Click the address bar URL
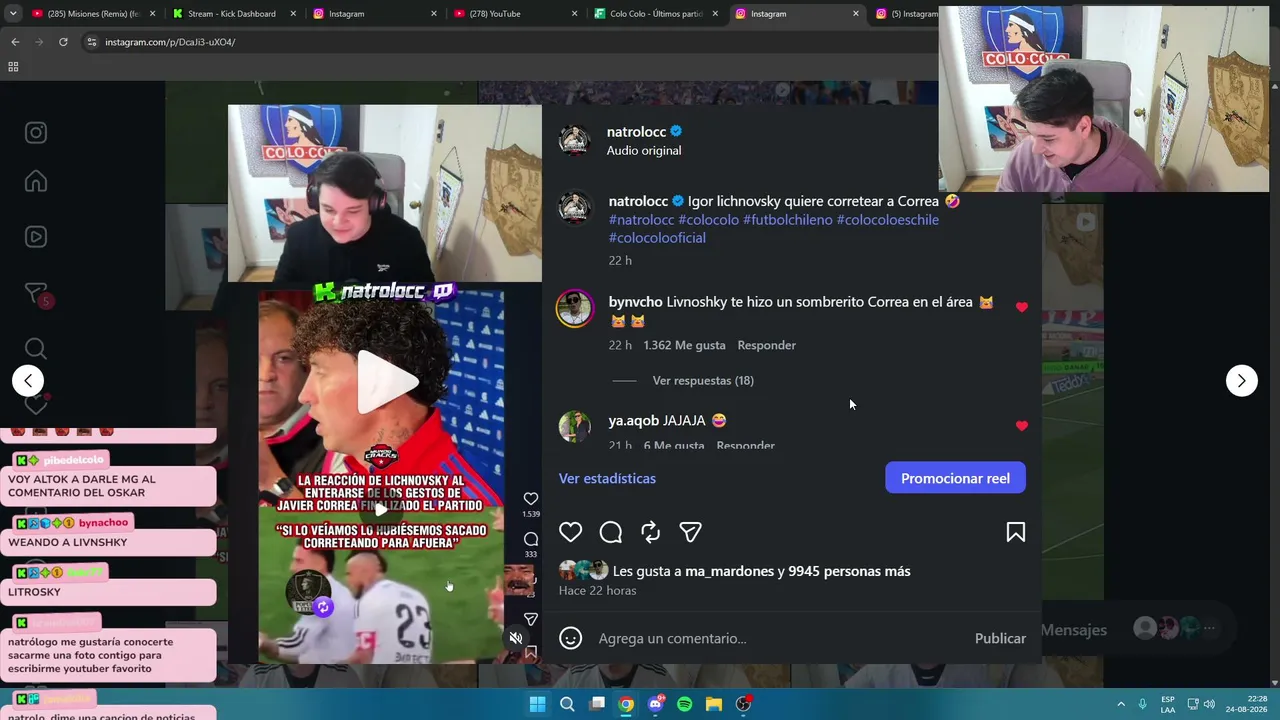 [170, 42]
